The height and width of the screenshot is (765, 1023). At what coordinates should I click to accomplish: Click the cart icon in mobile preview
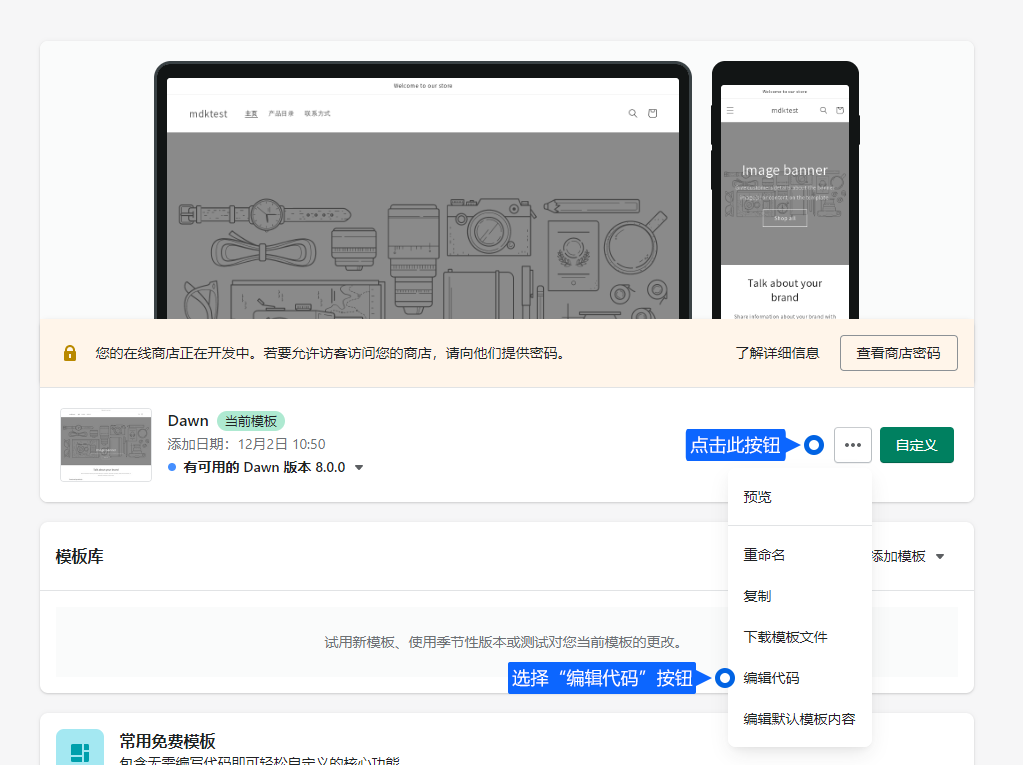tap(840, 110)
